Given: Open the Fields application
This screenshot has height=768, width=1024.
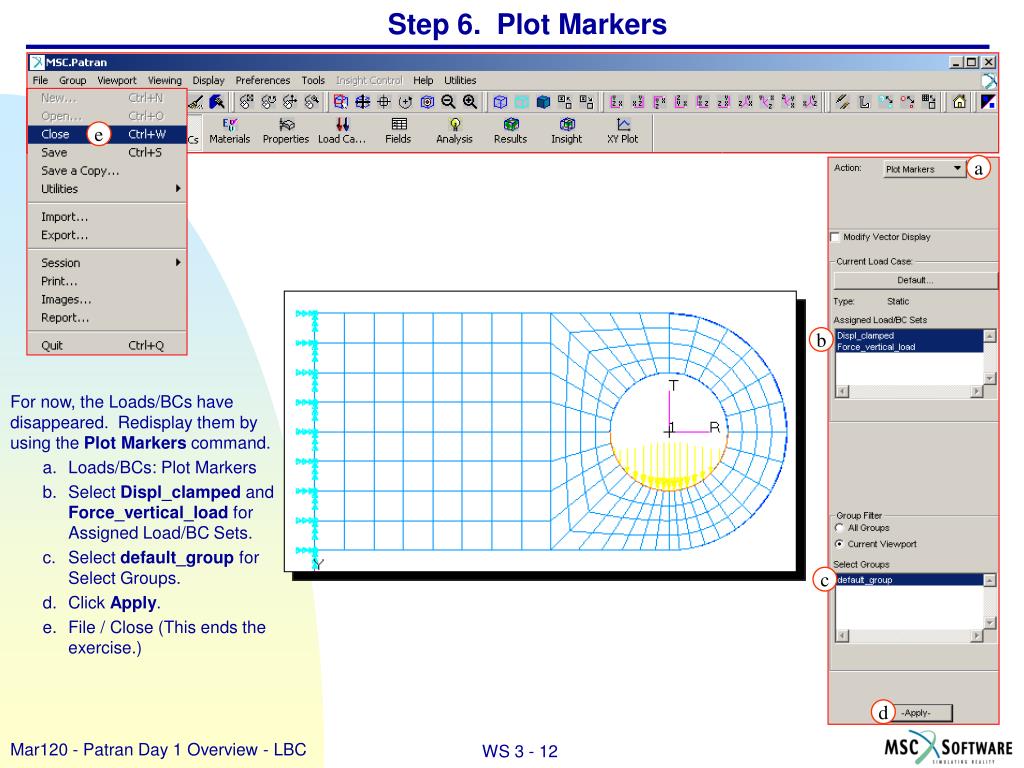Looking at the screenshot, I should pos(398,131).
